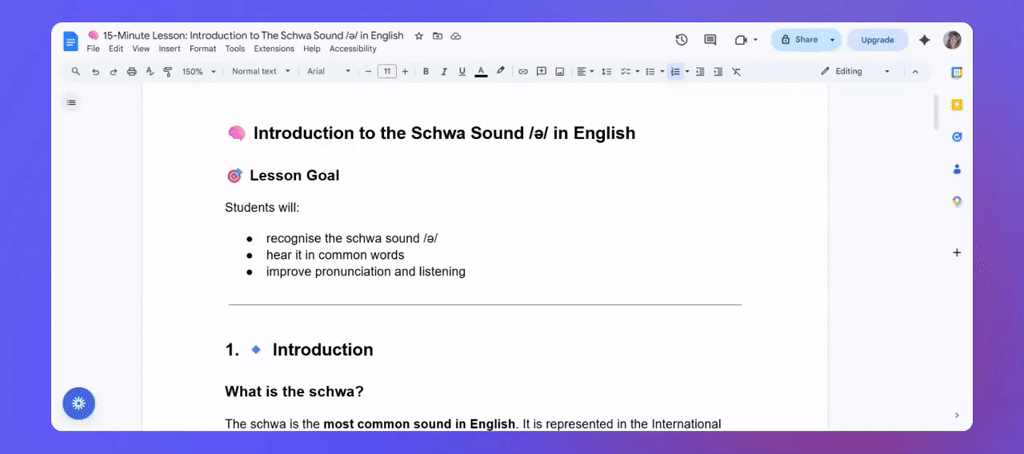Run spelling and grammar check
This screenshot has width=1024, height=454.
point(150,71)
